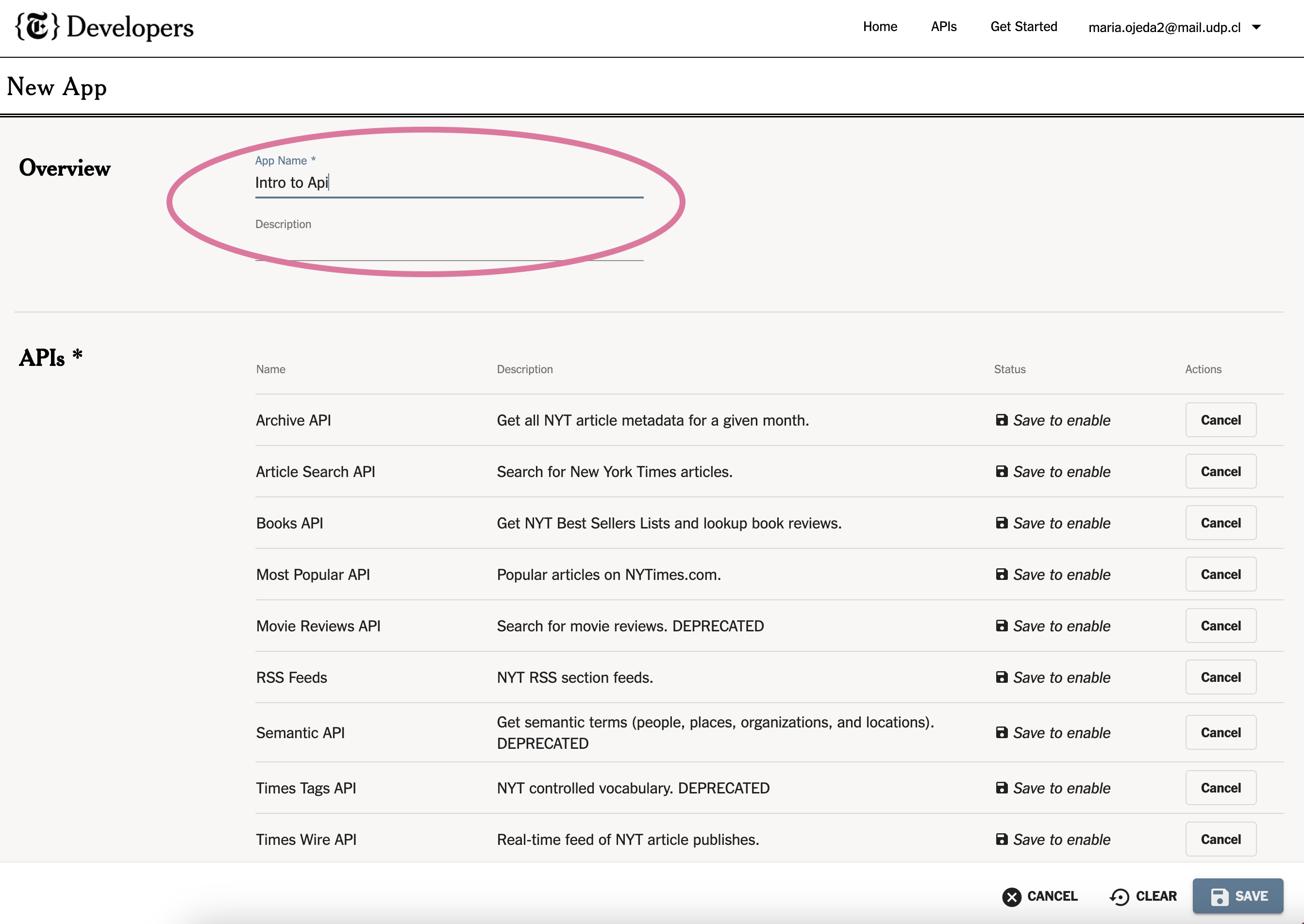Open the account menu by email address
The image size is (1304, 924).
[1164, 27]
